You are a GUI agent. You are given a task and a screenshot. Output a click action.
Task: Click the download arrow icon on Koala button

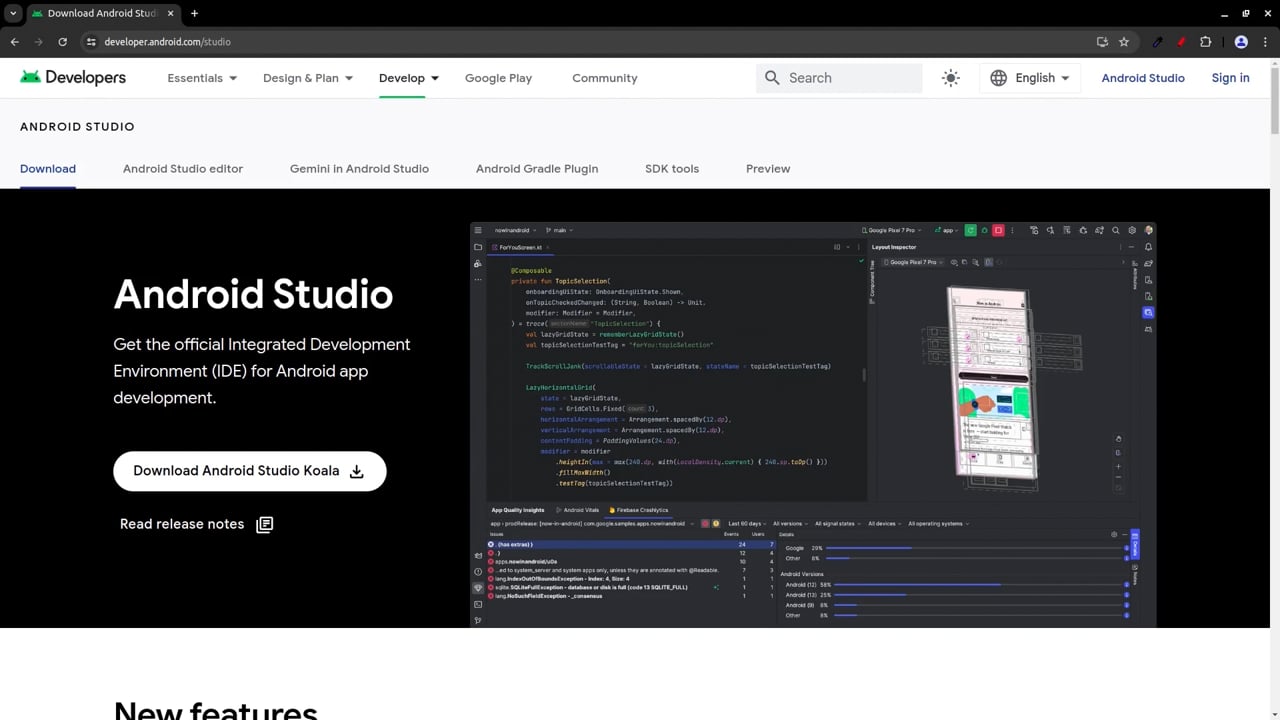357,471
